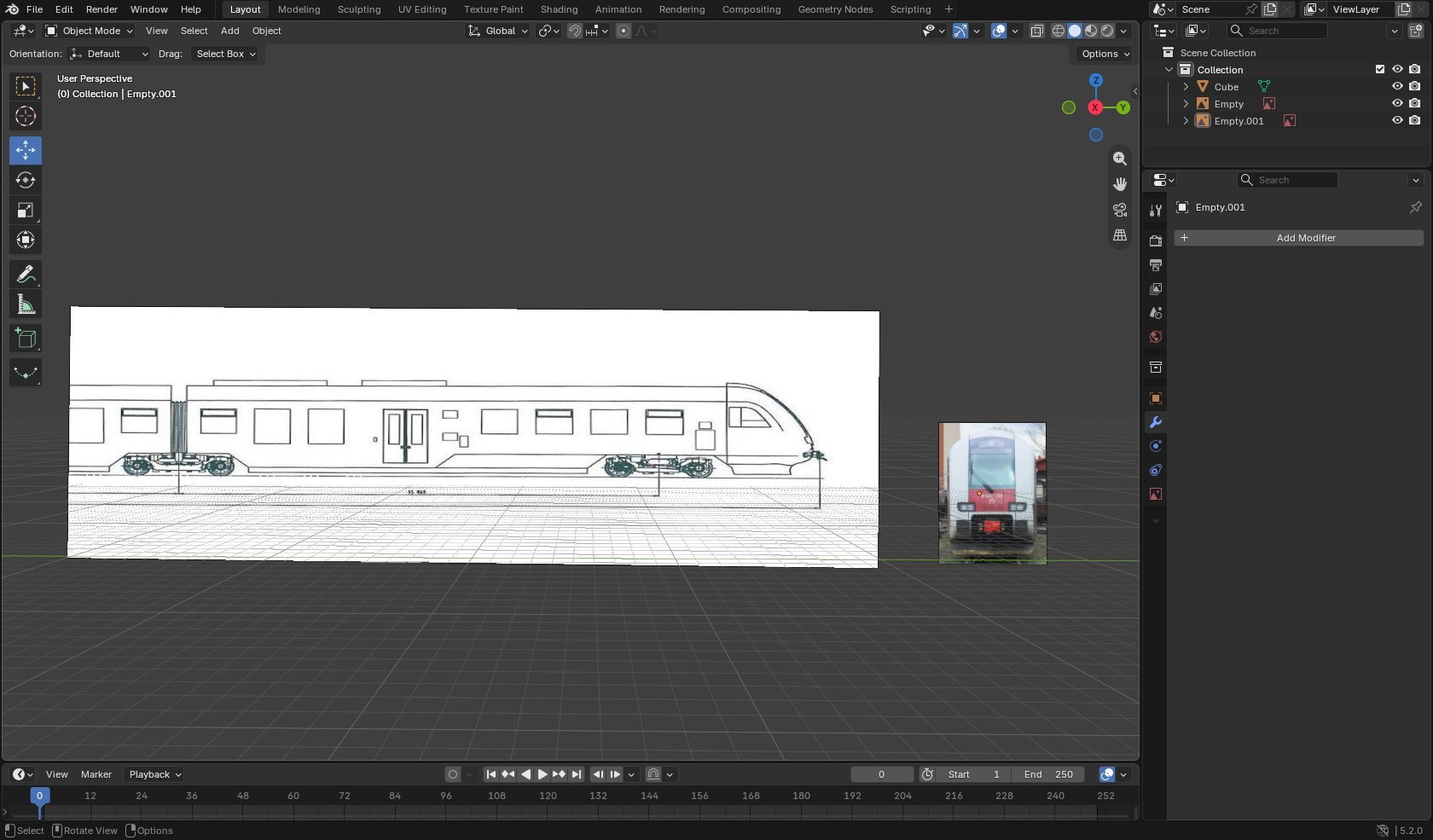Open the Render properties tab icon
This screenshot has width=1433, height=840.
(x=1156, y=240)
